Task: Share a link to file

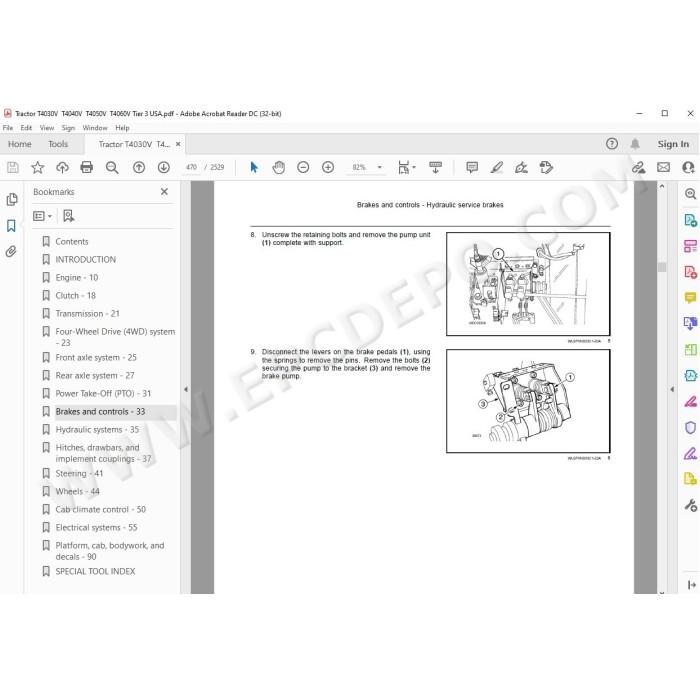Action: 638,167
